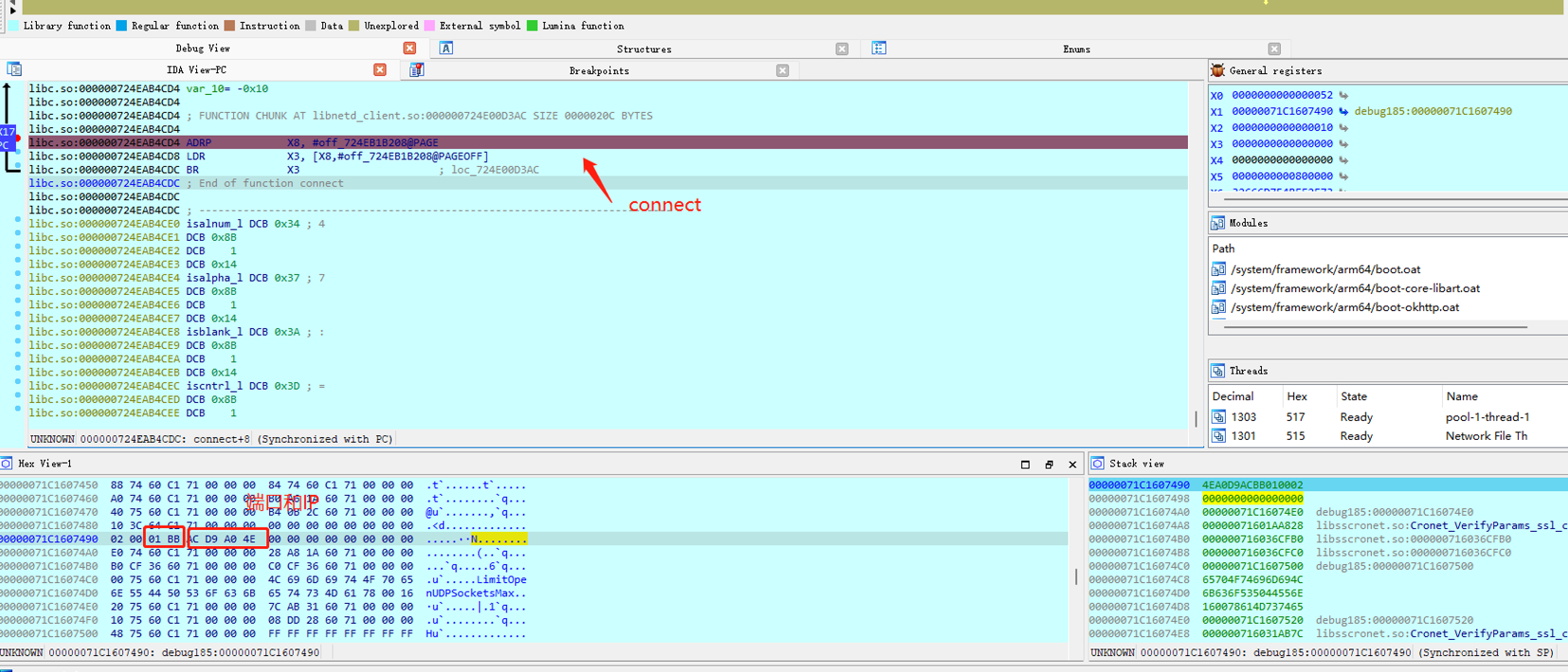Follow the X2 register jump arrow
The width and height of the screenshot is (1568, 672).
1343,127
